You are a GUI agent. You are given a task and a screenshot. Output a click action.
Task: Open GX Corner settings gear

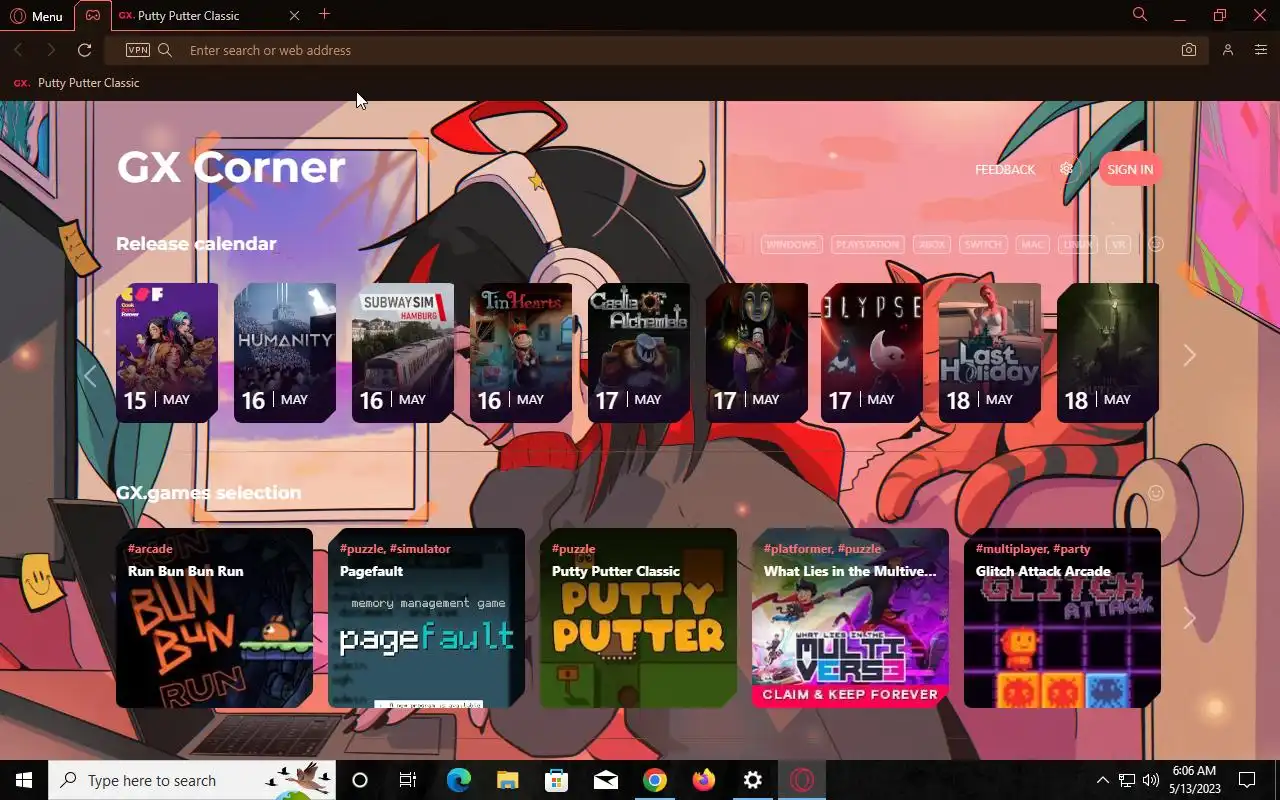tap(1066, 169)
